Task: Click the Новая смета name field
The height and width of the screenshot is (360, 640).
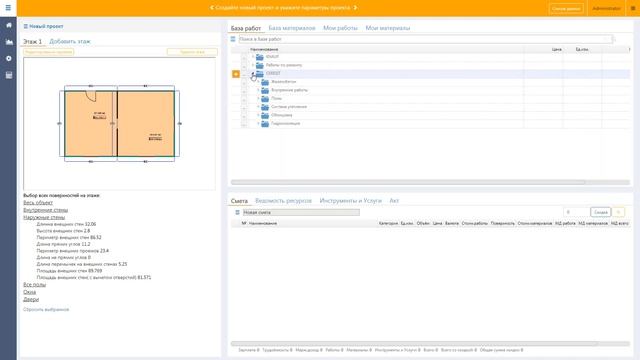Action: click(x=301, y=213)
